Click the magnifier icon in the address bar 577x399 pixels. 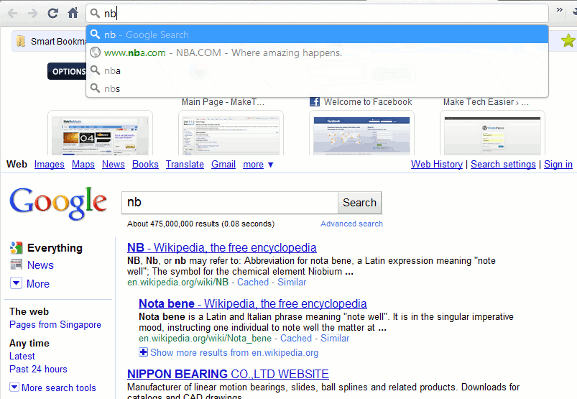click(x=95, y=13)
